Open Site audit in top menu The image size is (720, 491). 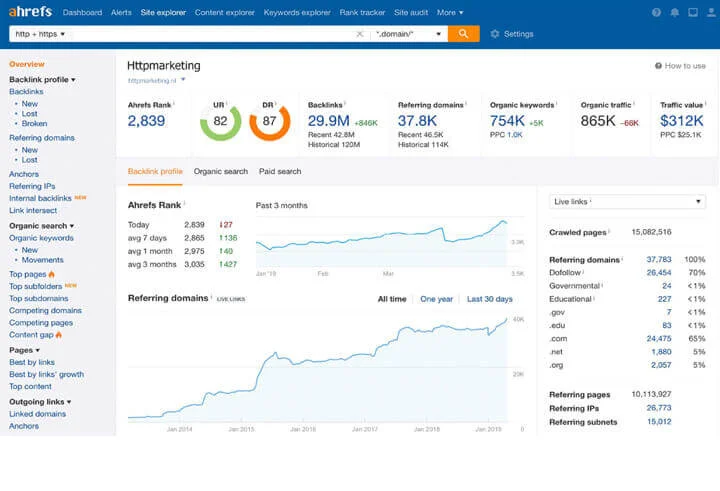[411, 12]
